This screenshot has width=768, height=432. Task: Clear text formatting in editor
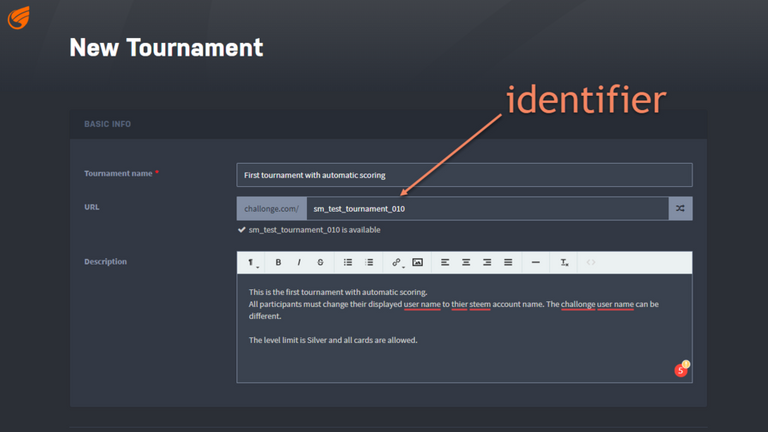[x=564, y=262]
